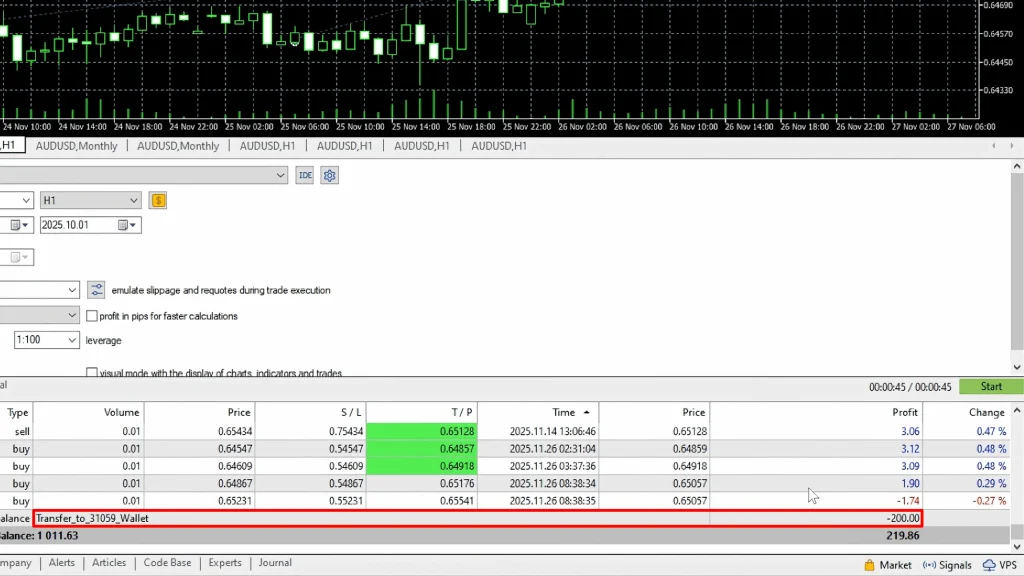Click the slippage emulation settings icon
The image size is (1024, 576).
click(96, 290)
